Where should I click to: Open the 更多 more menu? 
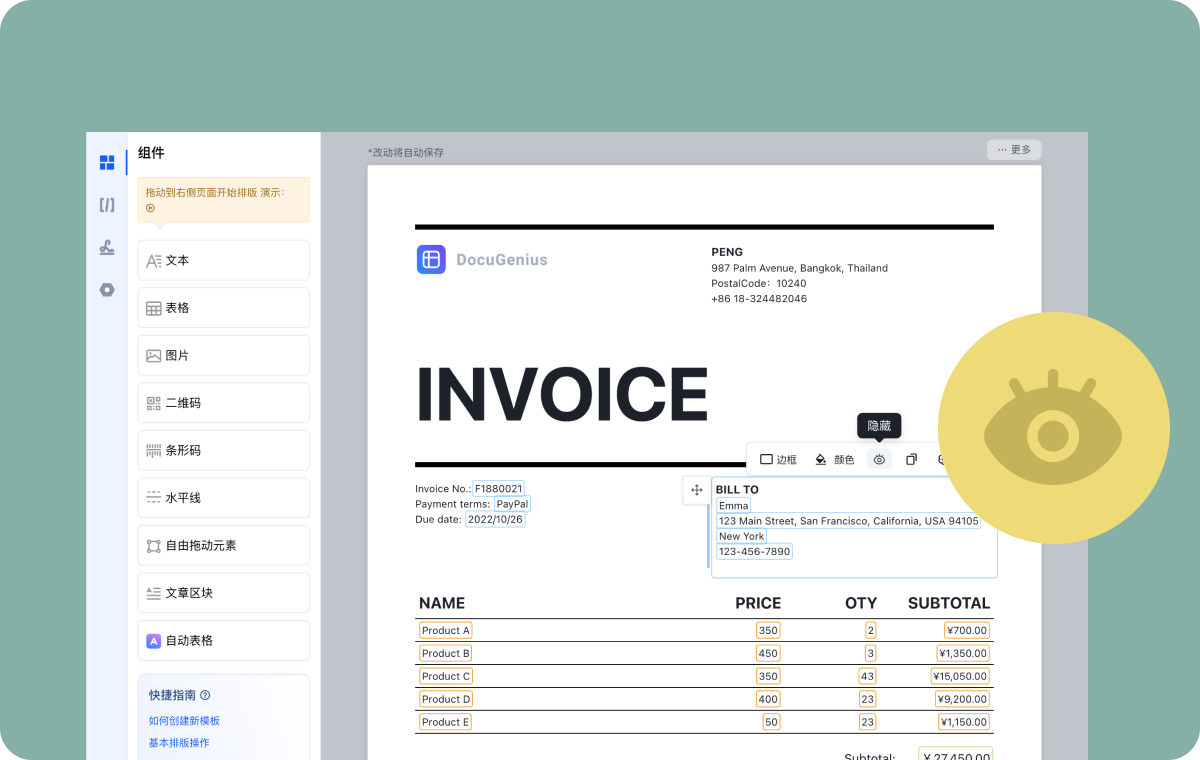(1014, 150)
